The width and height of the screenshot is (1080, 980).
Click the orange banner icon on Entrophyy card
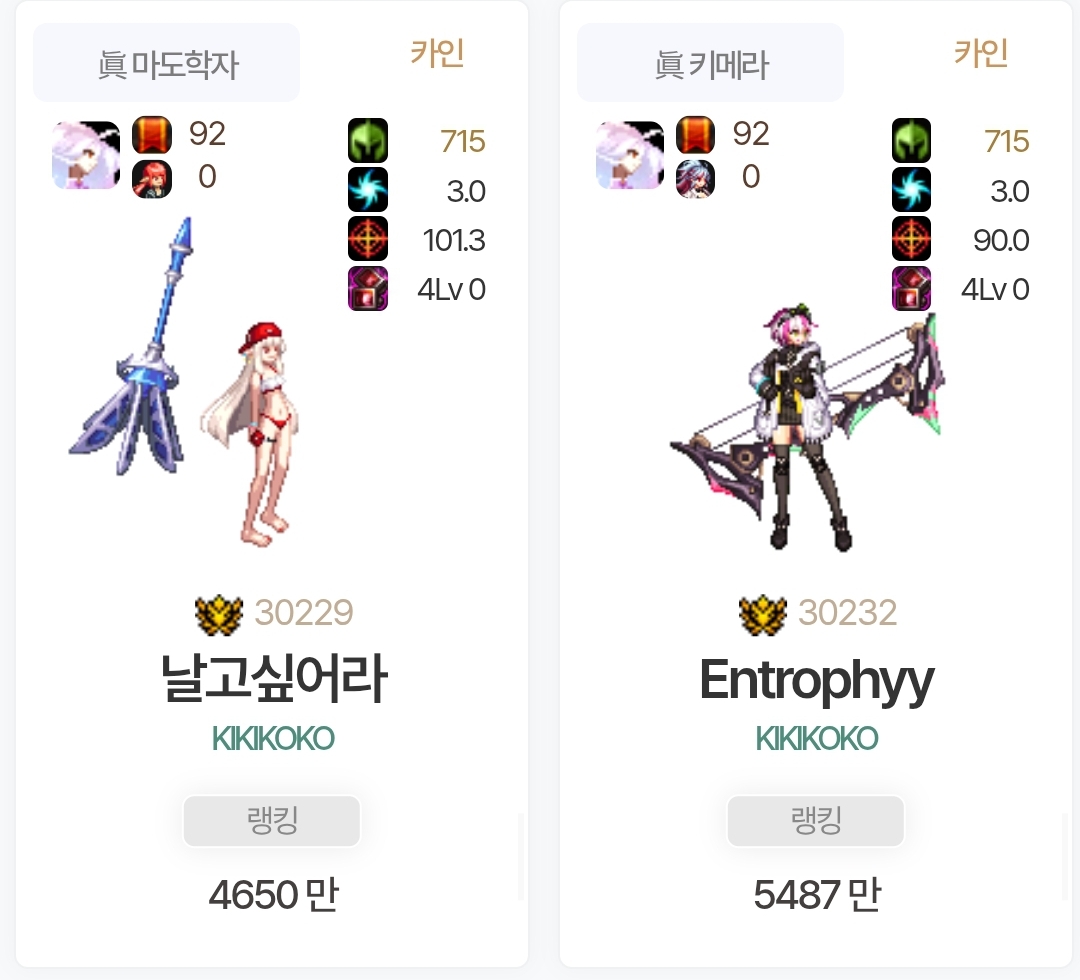click(696, 135)
